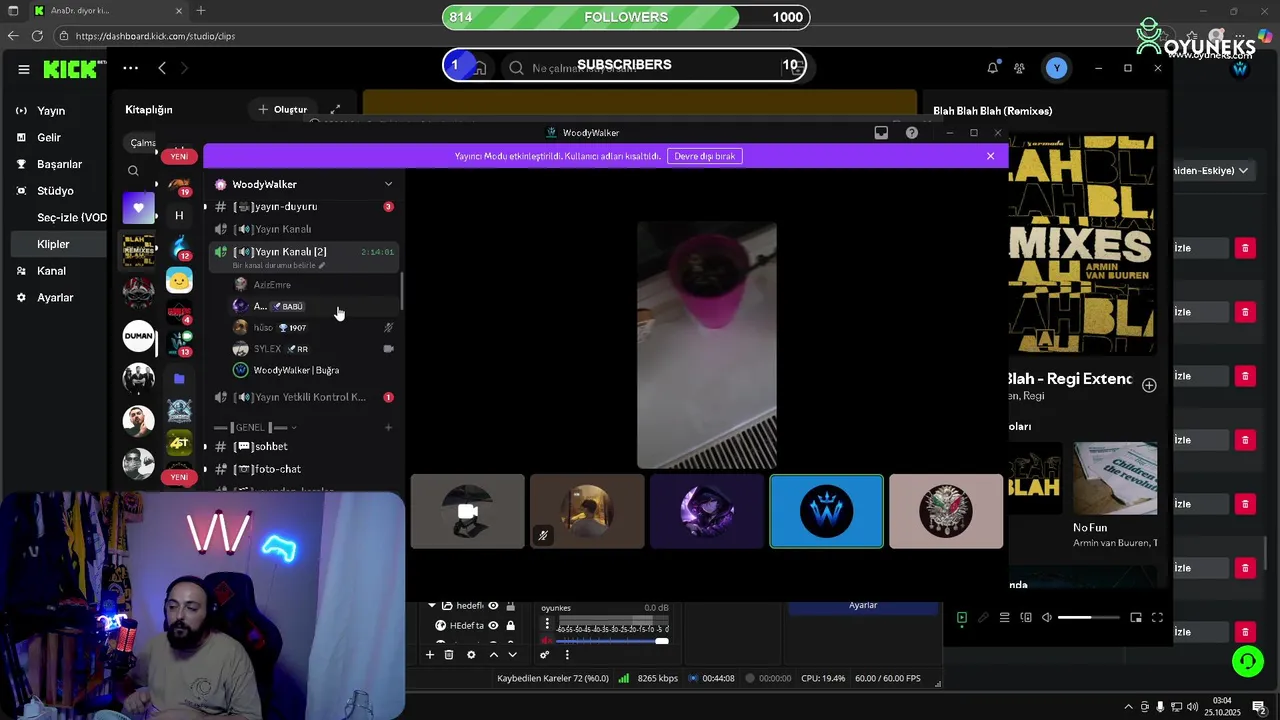This screenshot has width=1280, height=720.
Task: Expand the Spotify library panel
Action: click(336, 109)
